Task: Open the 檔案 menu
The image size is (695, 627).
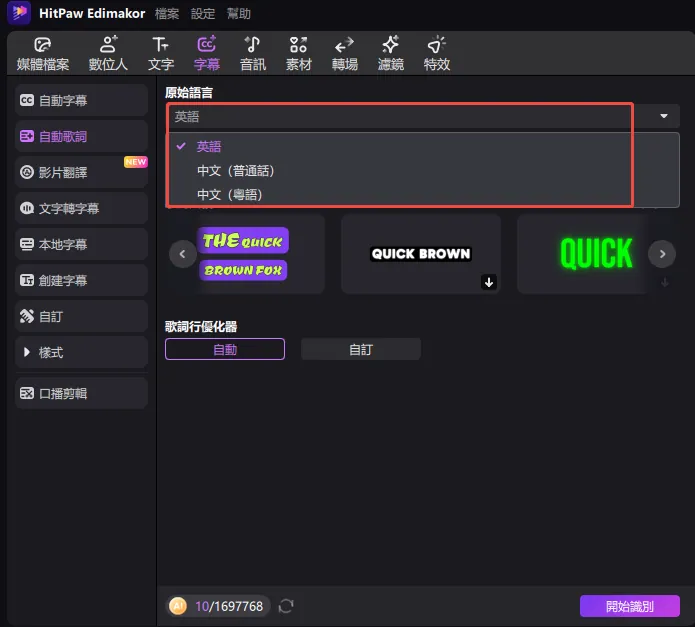Action: click(x=167, y=14)
